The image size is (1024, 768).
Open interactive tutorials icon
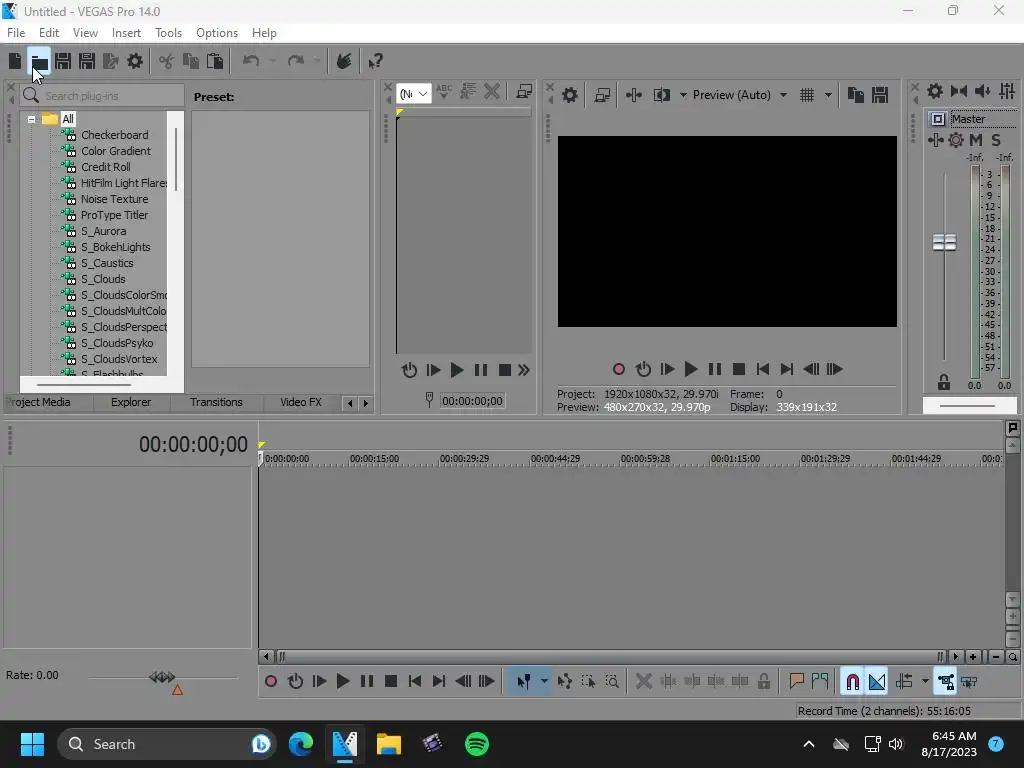click(344, 61)
